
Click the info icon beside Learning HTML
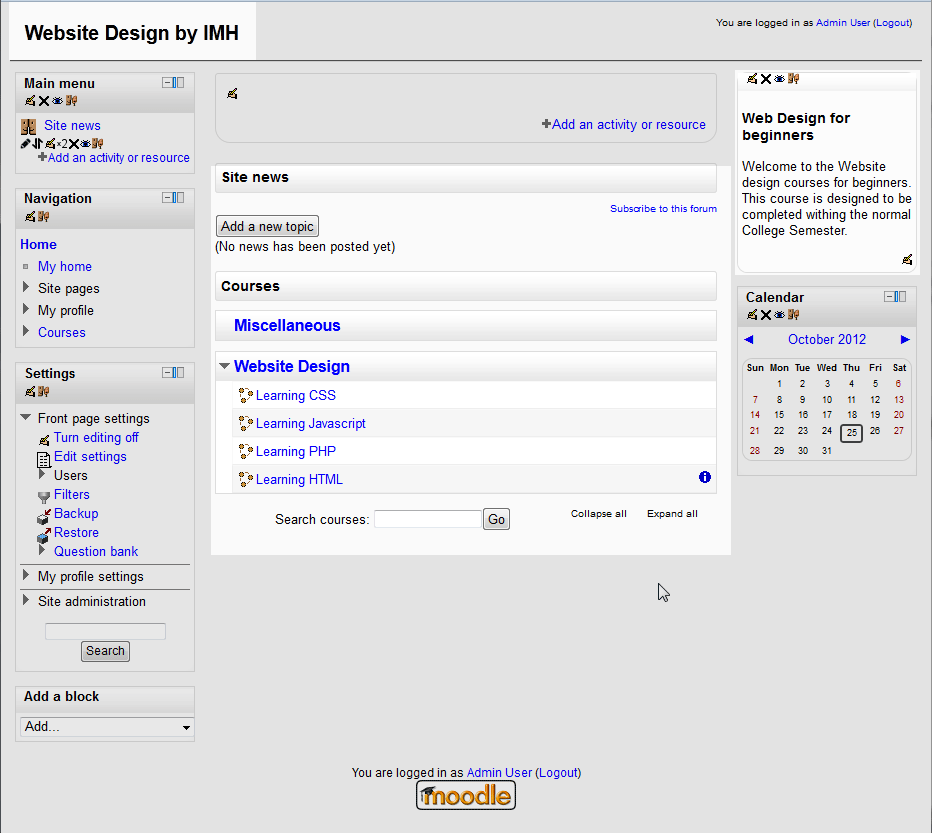coord(705,478)
